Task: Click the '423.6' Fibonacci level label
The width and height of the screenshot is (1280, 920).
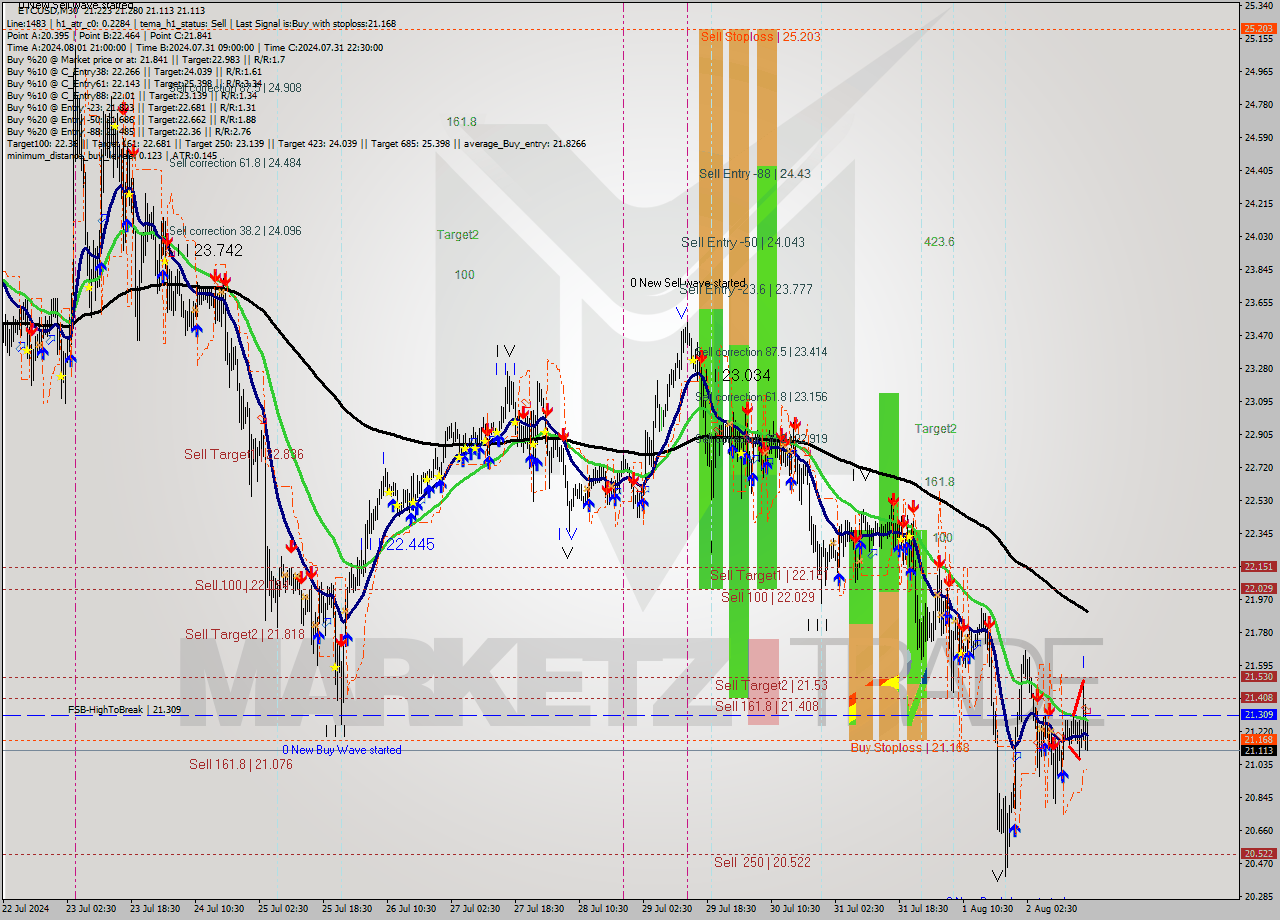Action: (939, 242)
